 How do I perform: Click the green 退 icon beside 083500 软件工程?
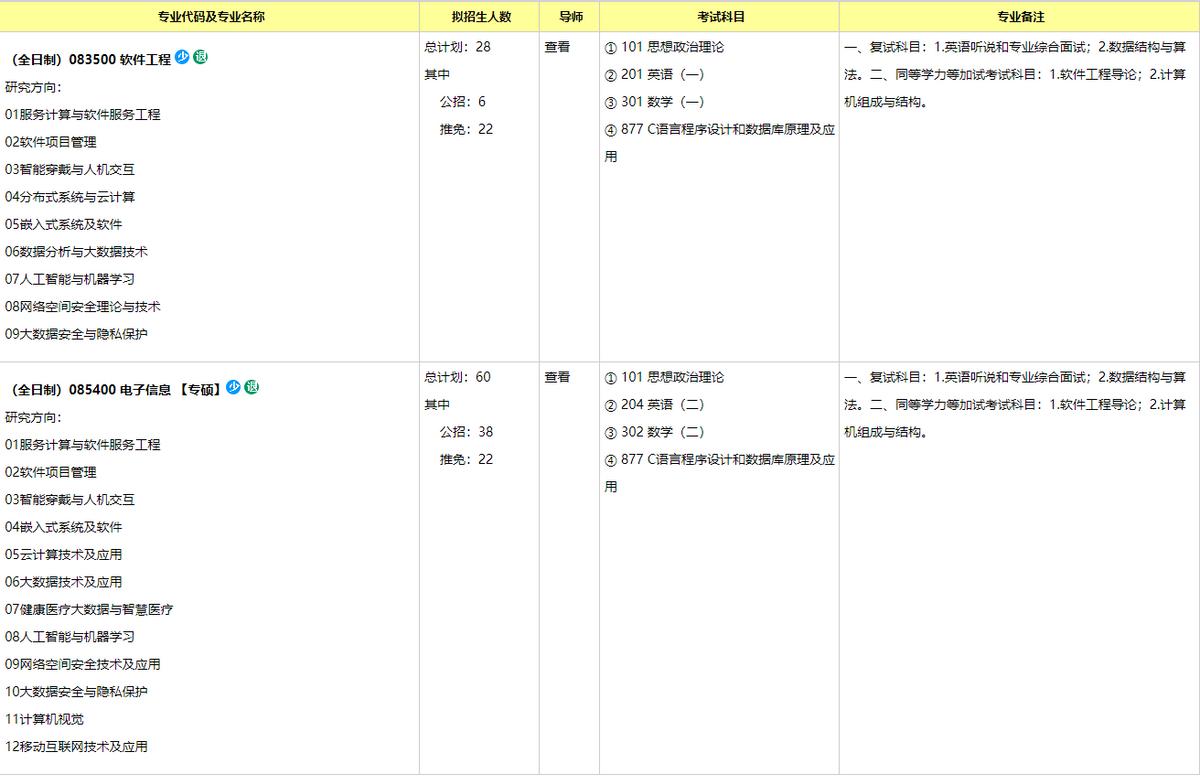point(199,58)
